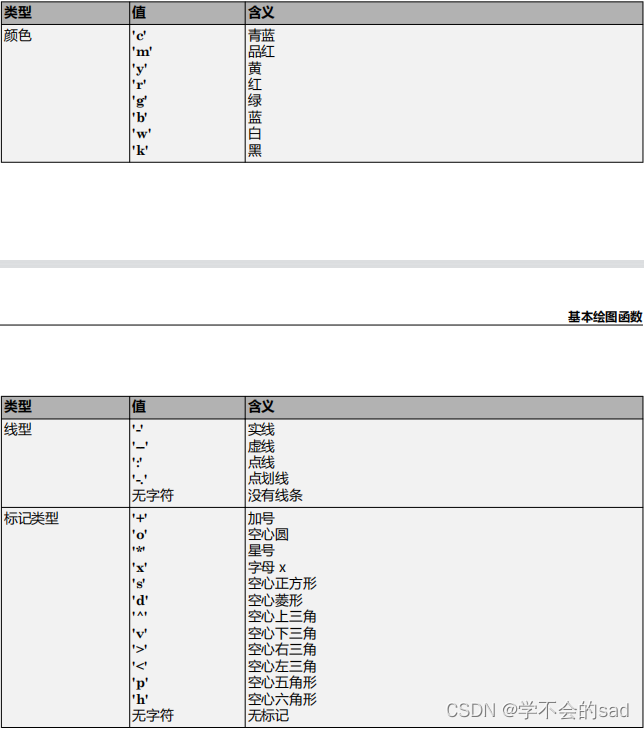Select the 'o' marker value

coord(139,535)
